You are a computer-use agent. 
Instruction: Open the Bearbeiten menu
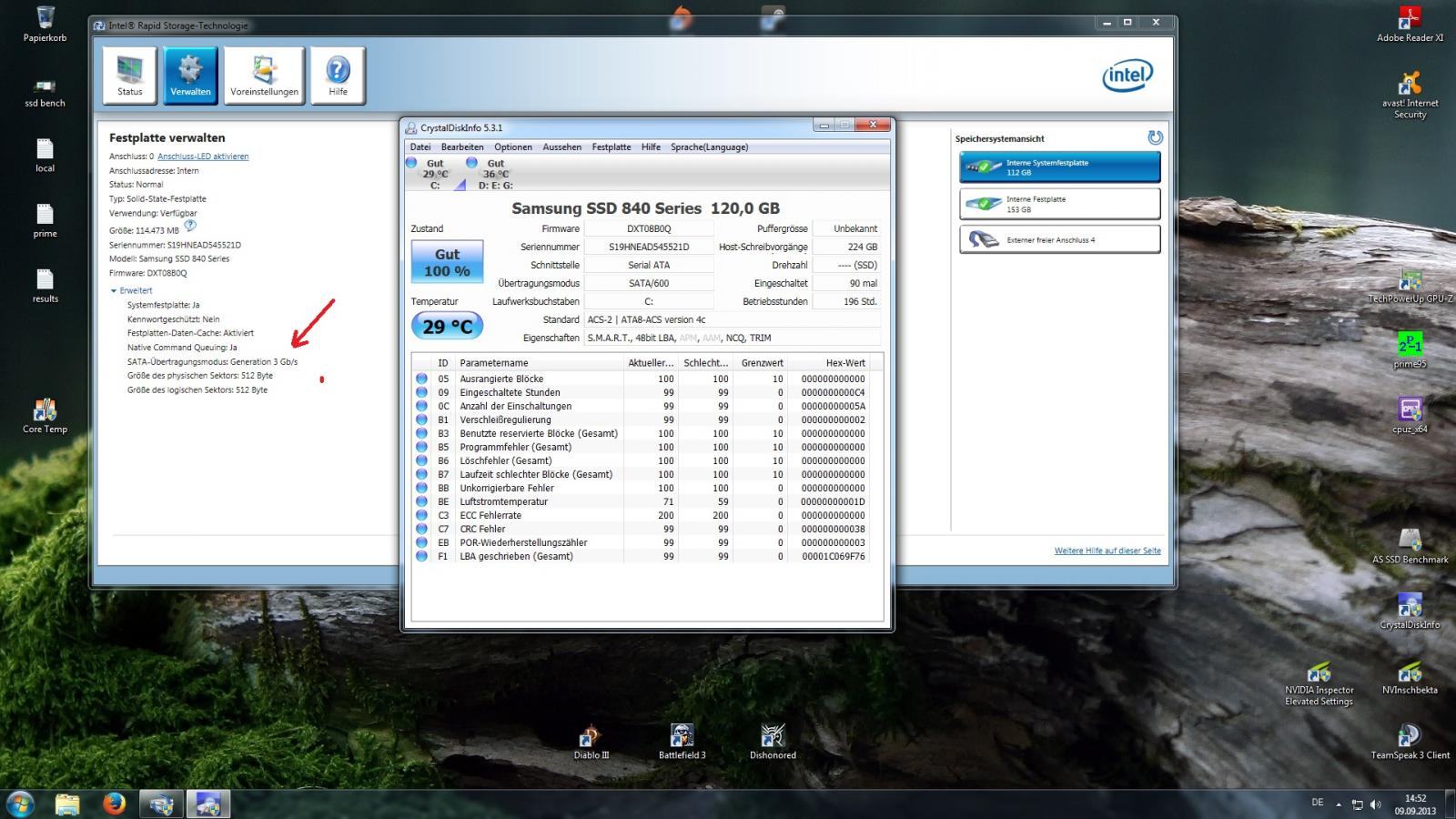point(462,147)
